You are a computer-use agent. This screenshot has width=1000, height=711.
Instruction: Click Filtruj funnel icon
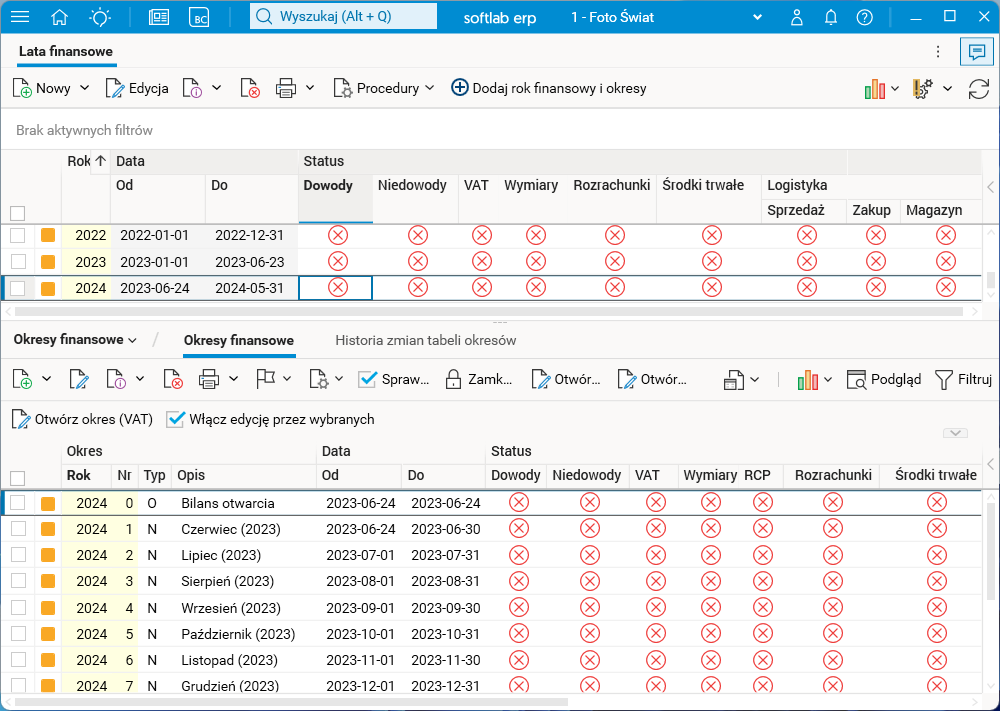(944, 380)
